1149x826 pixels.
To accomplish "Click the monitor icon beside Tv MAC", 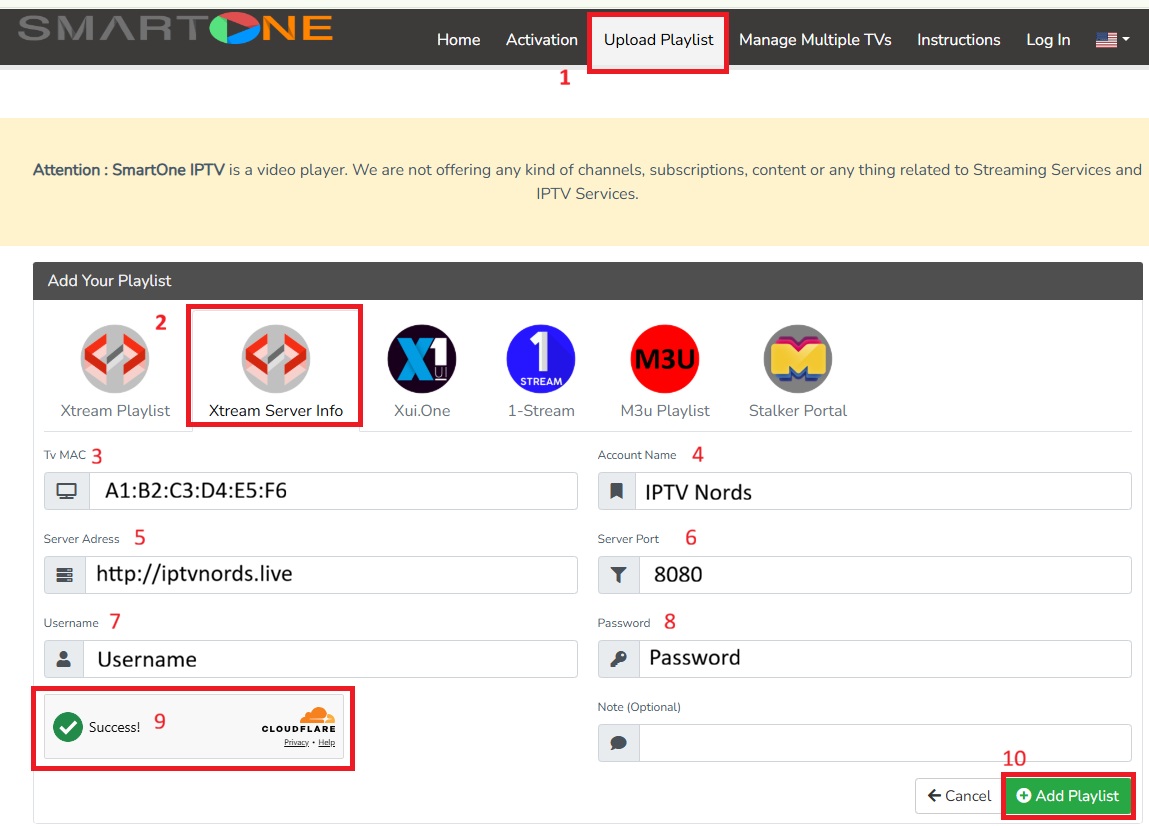I will pos(67,491).
